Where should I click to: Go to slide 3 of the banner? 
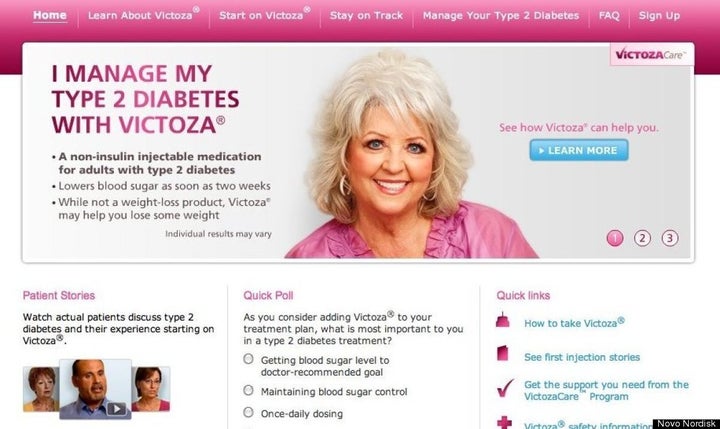coord(670,238)
